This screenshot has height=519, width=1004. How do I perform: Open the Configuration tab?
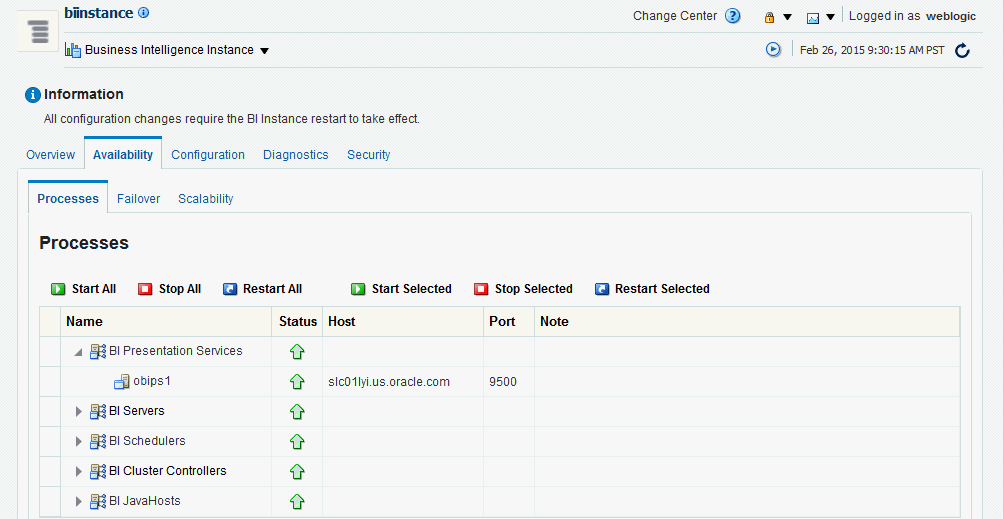tap(208, 155)
